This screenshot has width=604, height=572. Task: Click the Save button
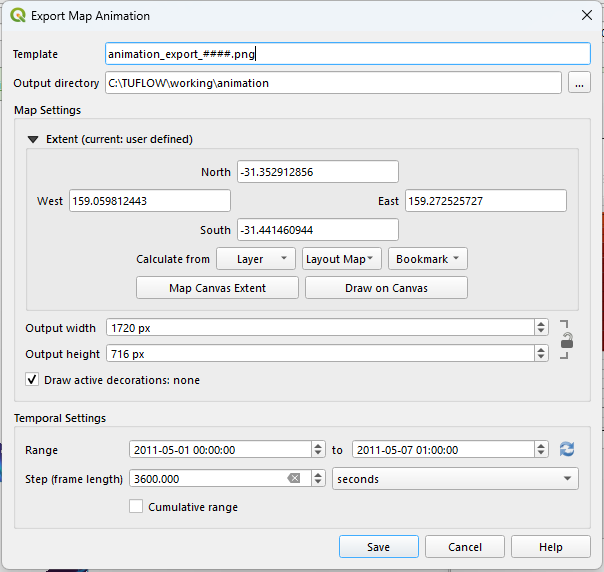point(378,547)
